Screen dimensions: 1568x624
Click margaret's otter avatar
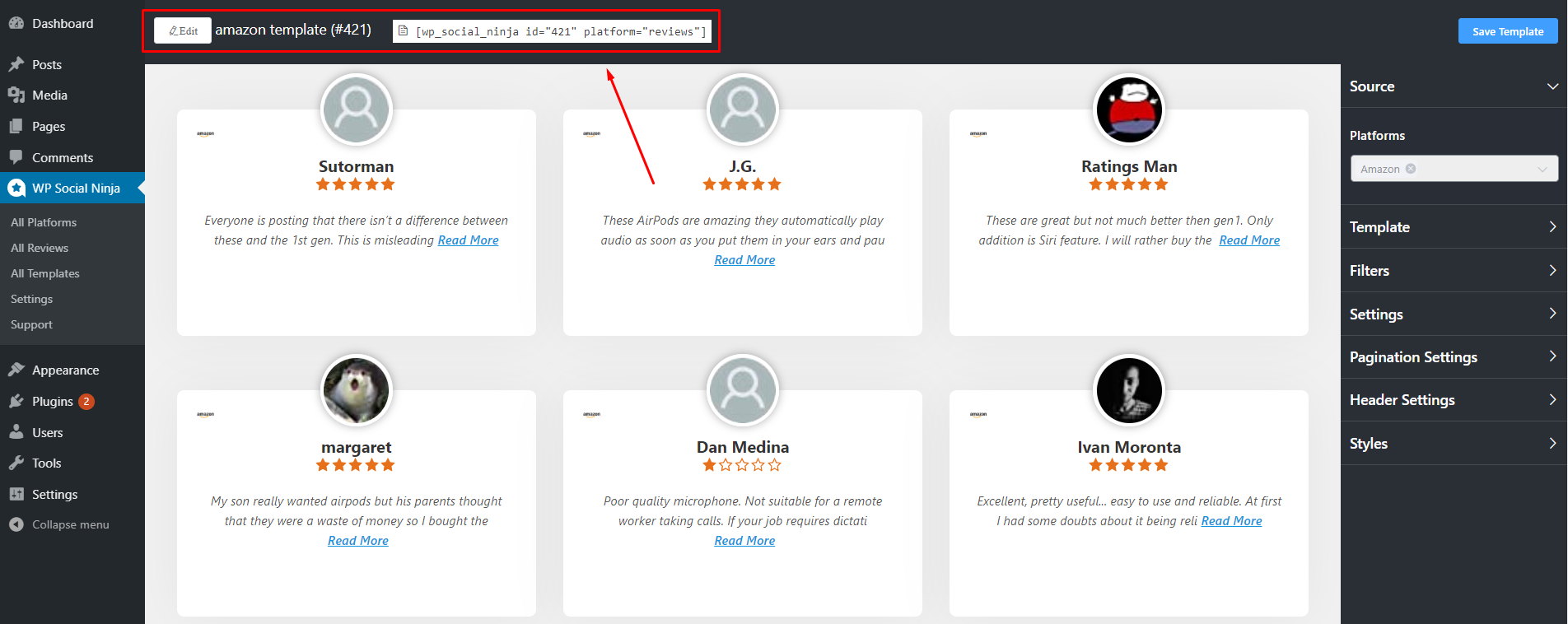[356, 390]
